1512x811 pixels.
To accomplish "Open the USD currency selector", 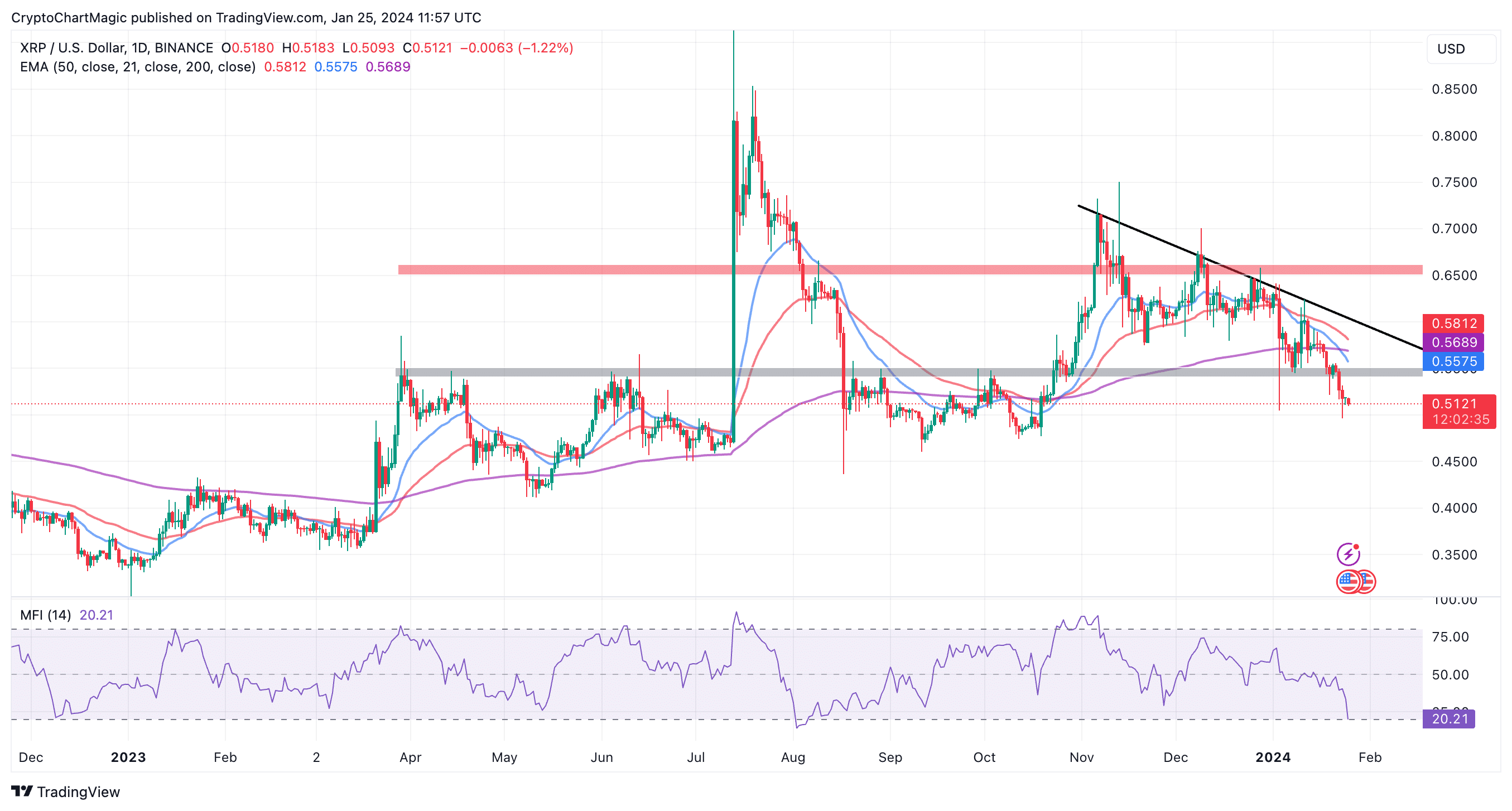I will (1461, 49).
